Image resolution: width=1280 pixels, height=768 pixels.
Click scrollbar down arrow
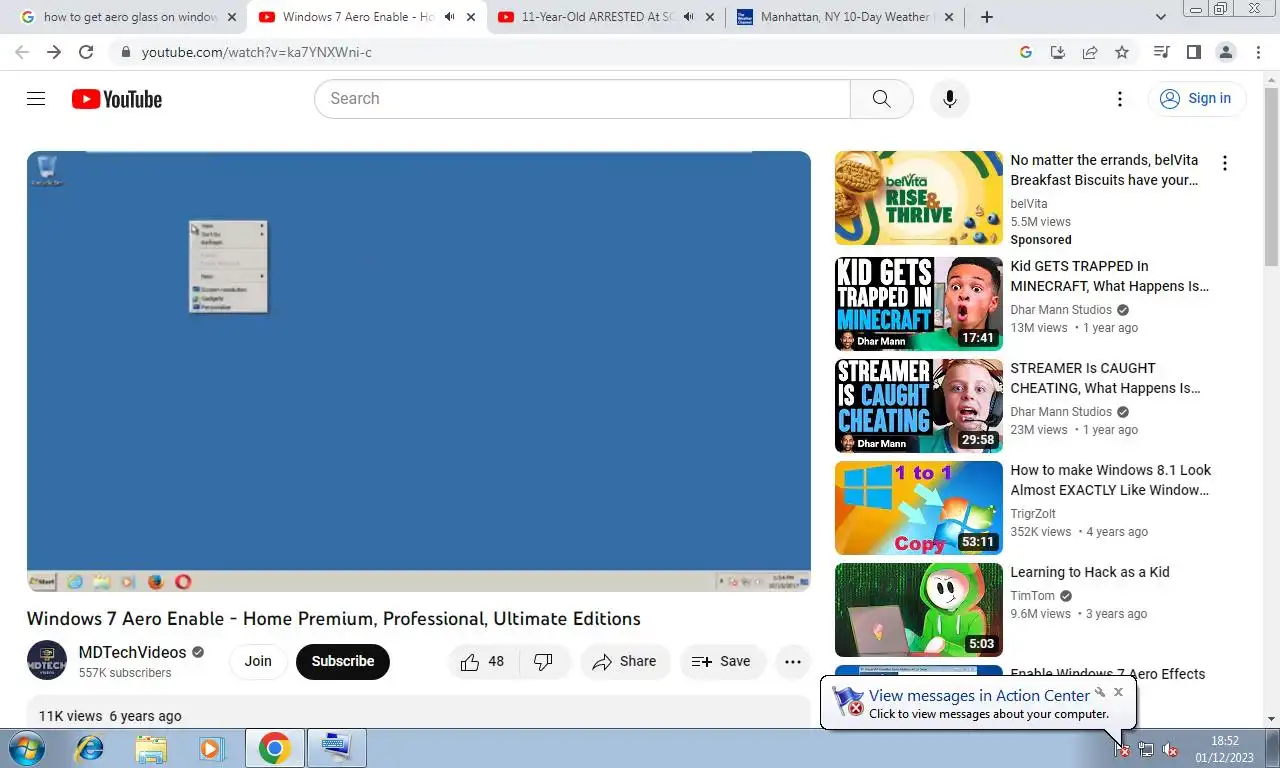(x=1271, y=718)
